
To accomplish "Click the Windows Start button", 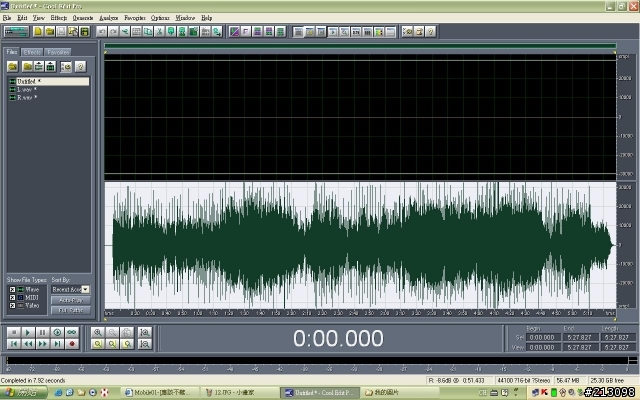I will point(24,393).
